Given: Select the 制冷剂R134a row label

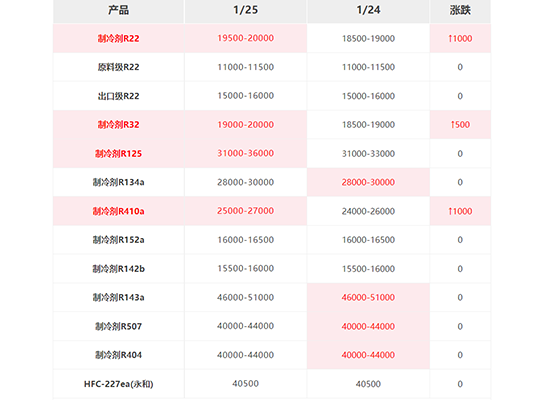Looking at the screenshot, I should tap(119, 182).
